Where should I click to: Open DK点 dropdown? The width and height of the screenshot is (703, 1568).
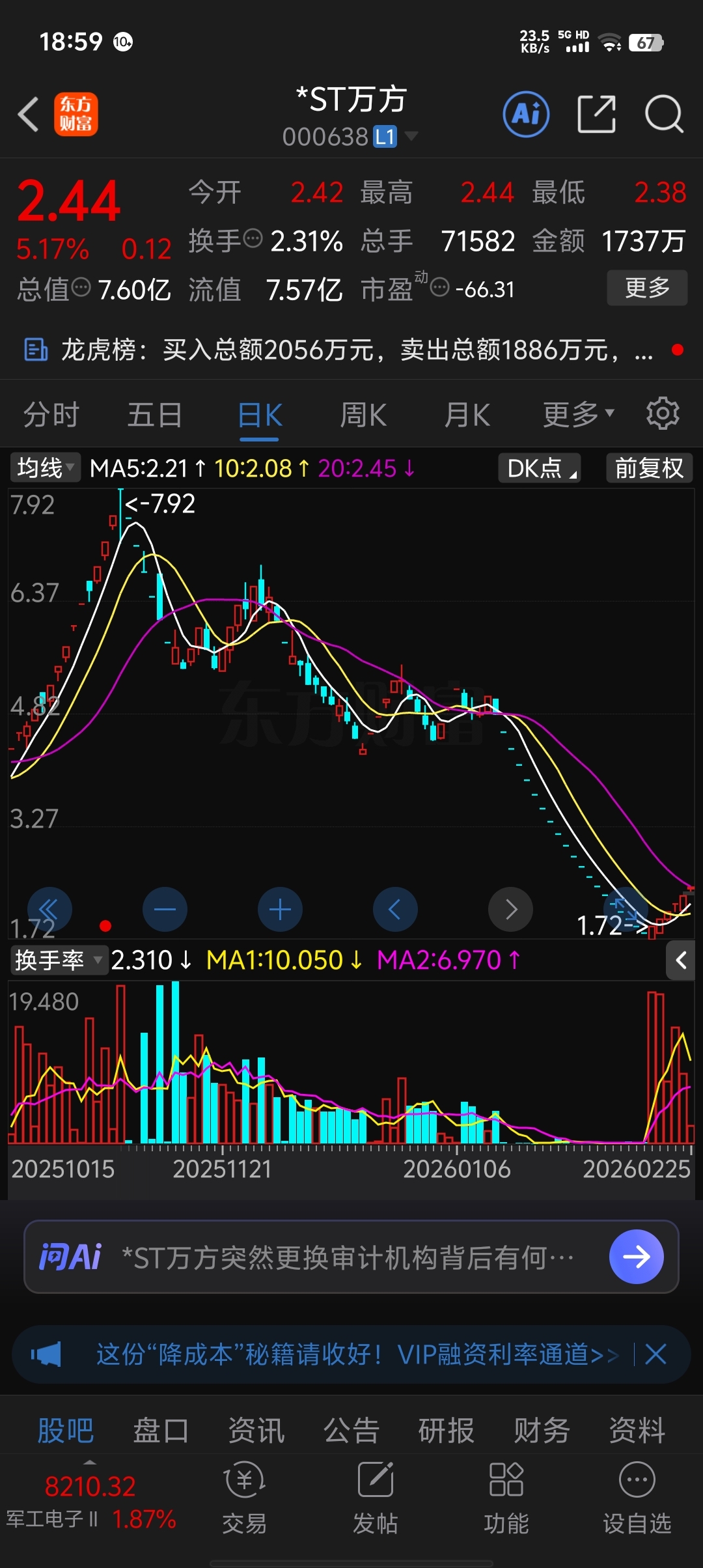point(540,468)
